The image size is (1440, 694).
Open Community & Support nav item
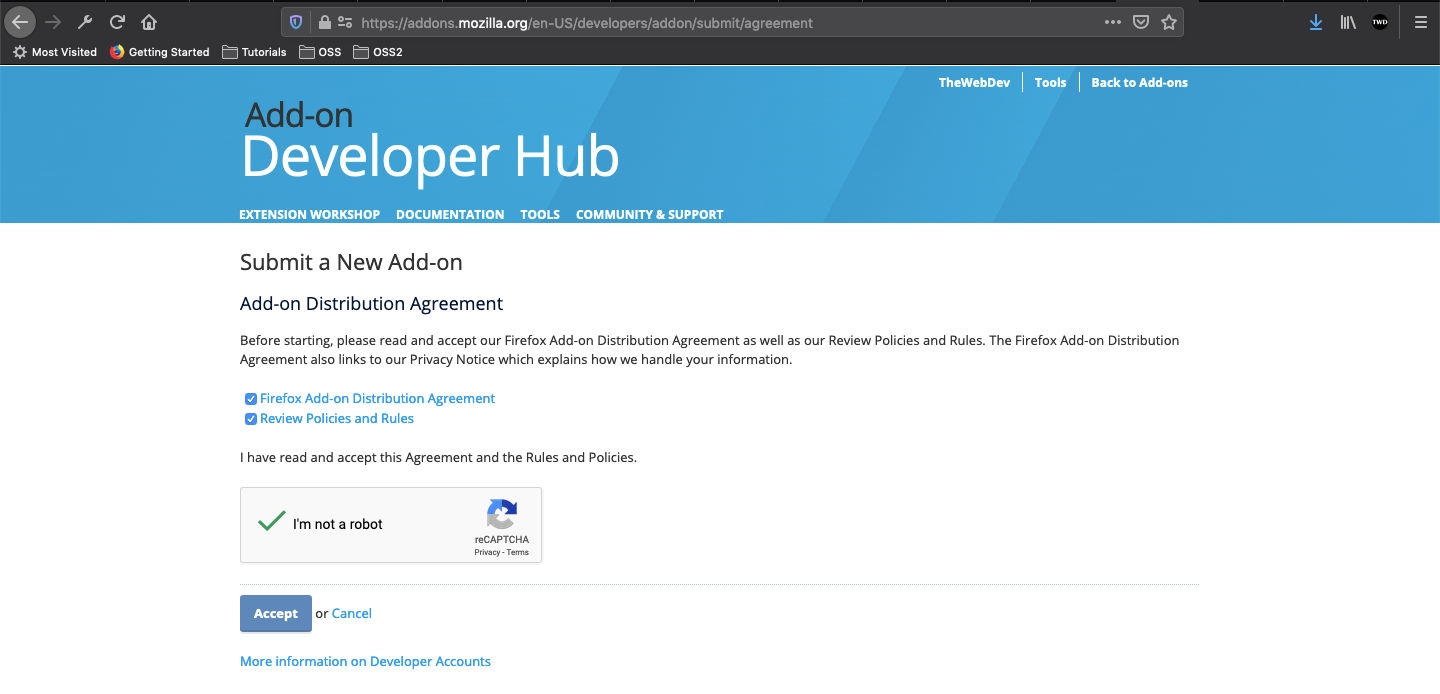(649, 214)
